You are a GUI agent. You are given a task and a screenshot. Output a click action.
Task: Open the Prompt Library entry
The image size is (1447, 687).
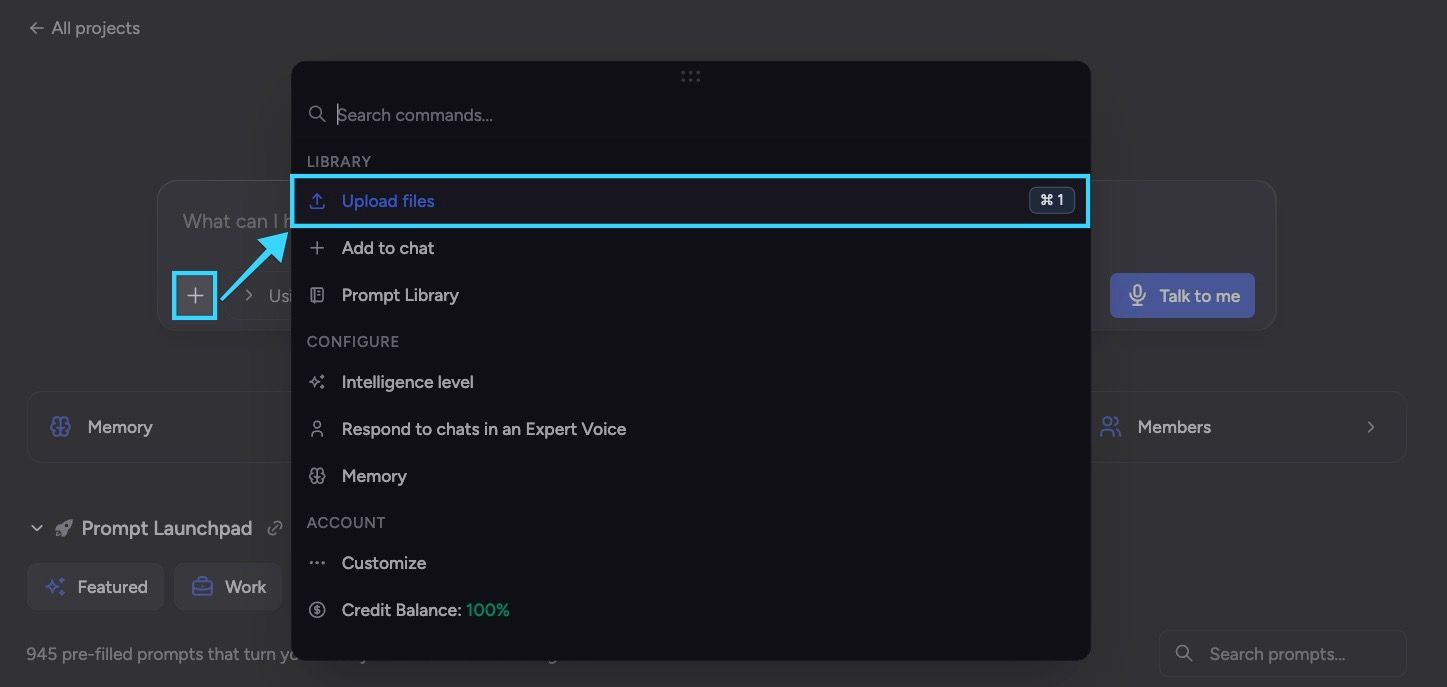click(689, 295)
